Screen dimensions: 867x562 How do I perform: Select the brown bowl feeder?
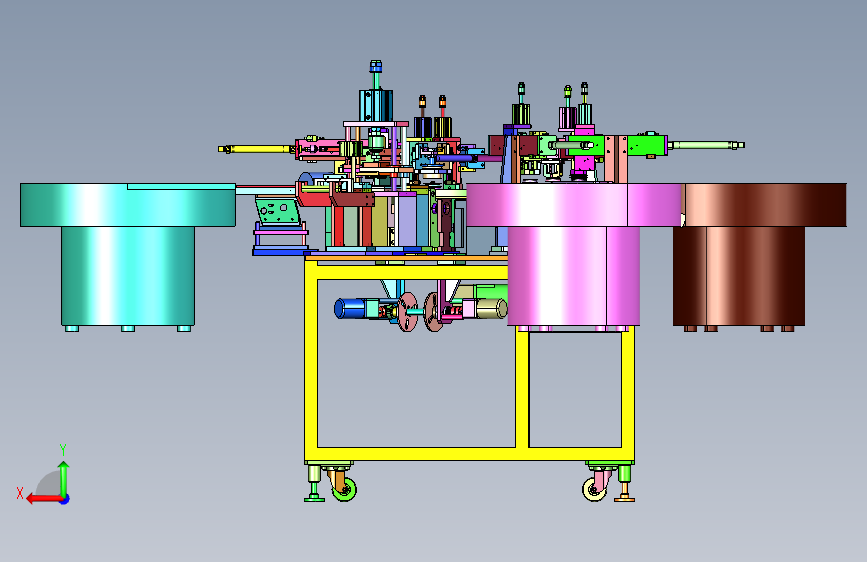760,257
